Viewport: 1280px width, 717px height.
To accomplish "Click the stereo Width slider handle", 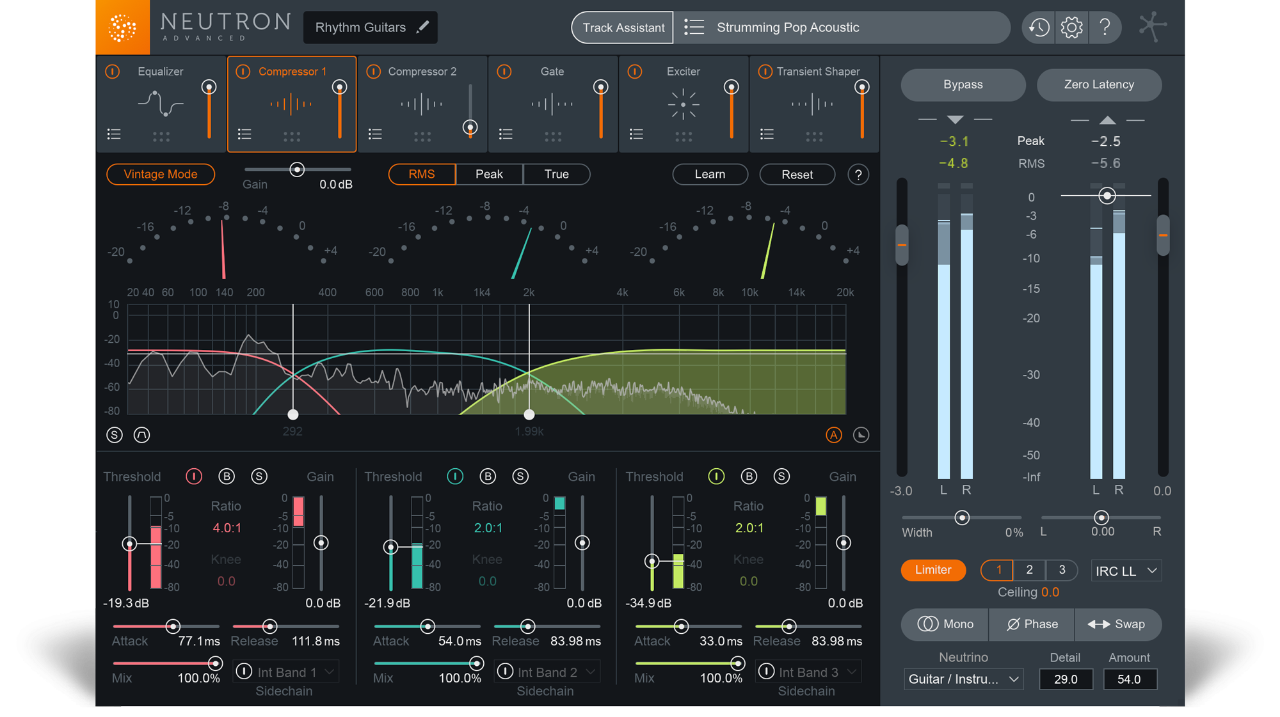I will click(962, 518).
